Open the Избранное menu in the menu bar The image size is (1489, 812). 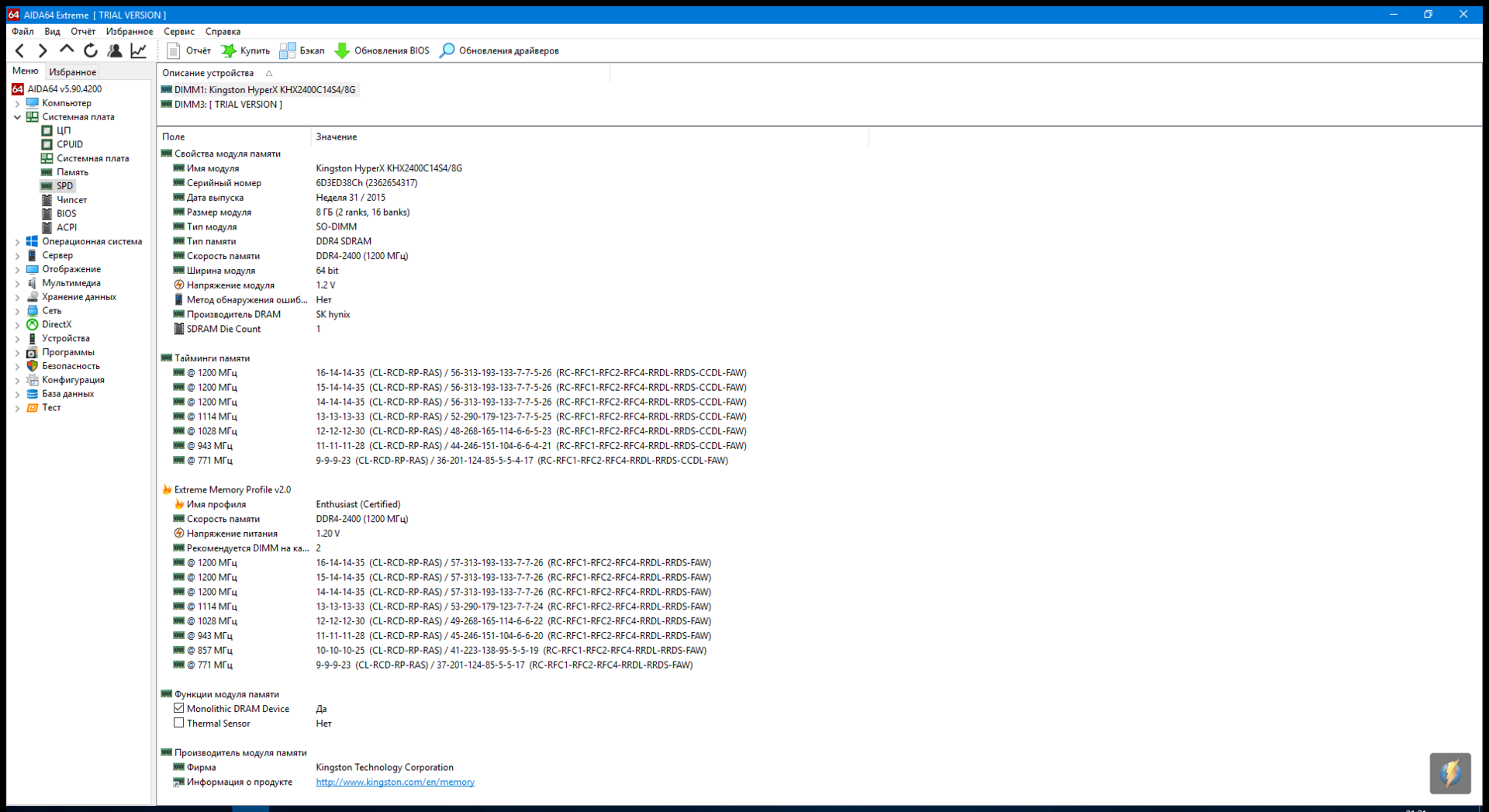[x=130, y=32]
